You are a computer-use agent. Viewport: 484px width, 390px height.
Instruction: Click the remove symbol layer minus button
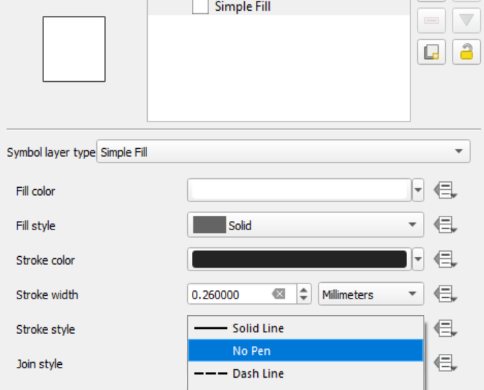point(431,21)
